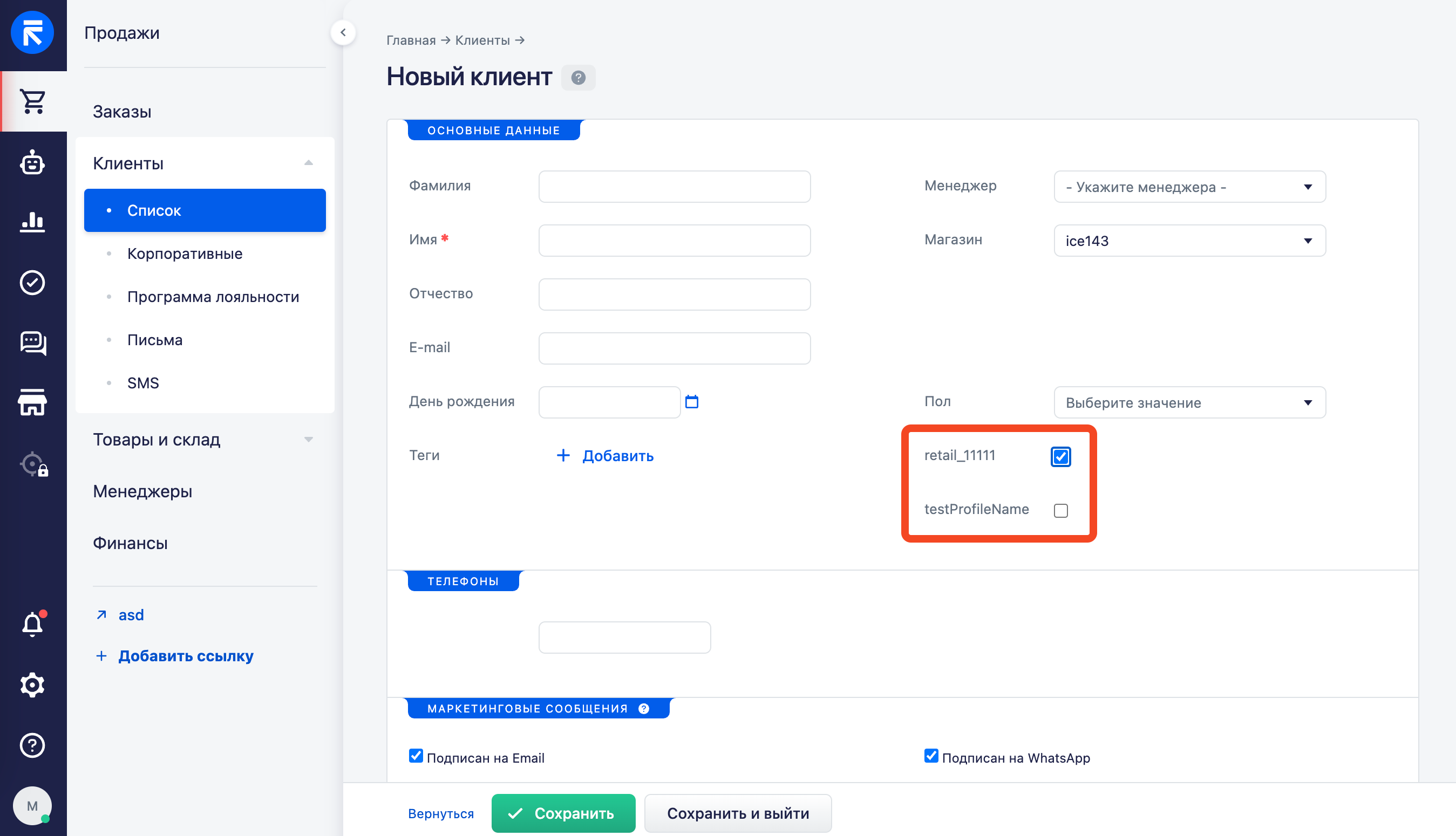Open Корпоративные menu item

185,253
